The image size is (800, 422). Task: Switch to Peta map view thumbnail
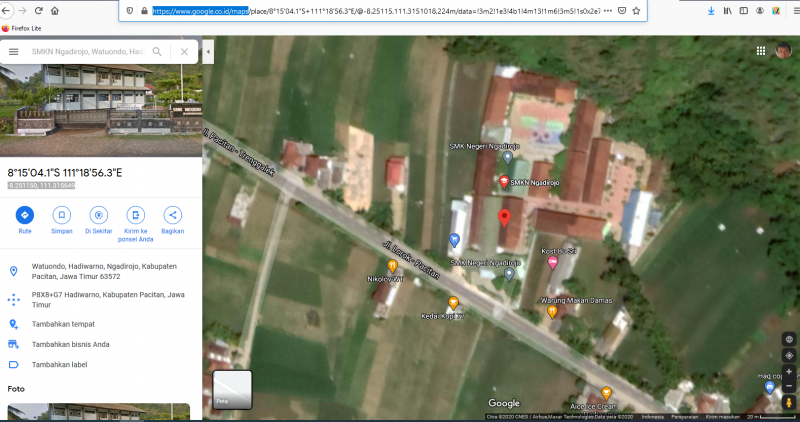232,391
